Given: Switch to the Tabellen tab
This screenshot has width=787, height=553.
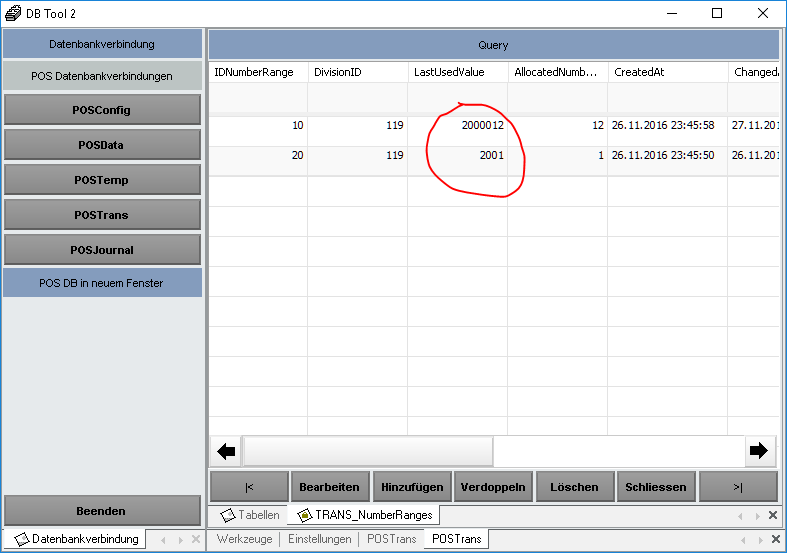Looking at the screenshot, I should [250, 515].
